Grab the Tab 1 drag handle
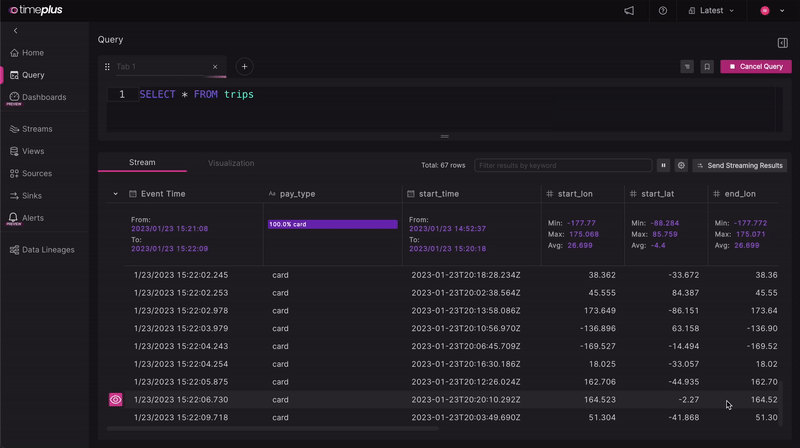Viewport: 800px width, 448px height. tap(107, 67)
